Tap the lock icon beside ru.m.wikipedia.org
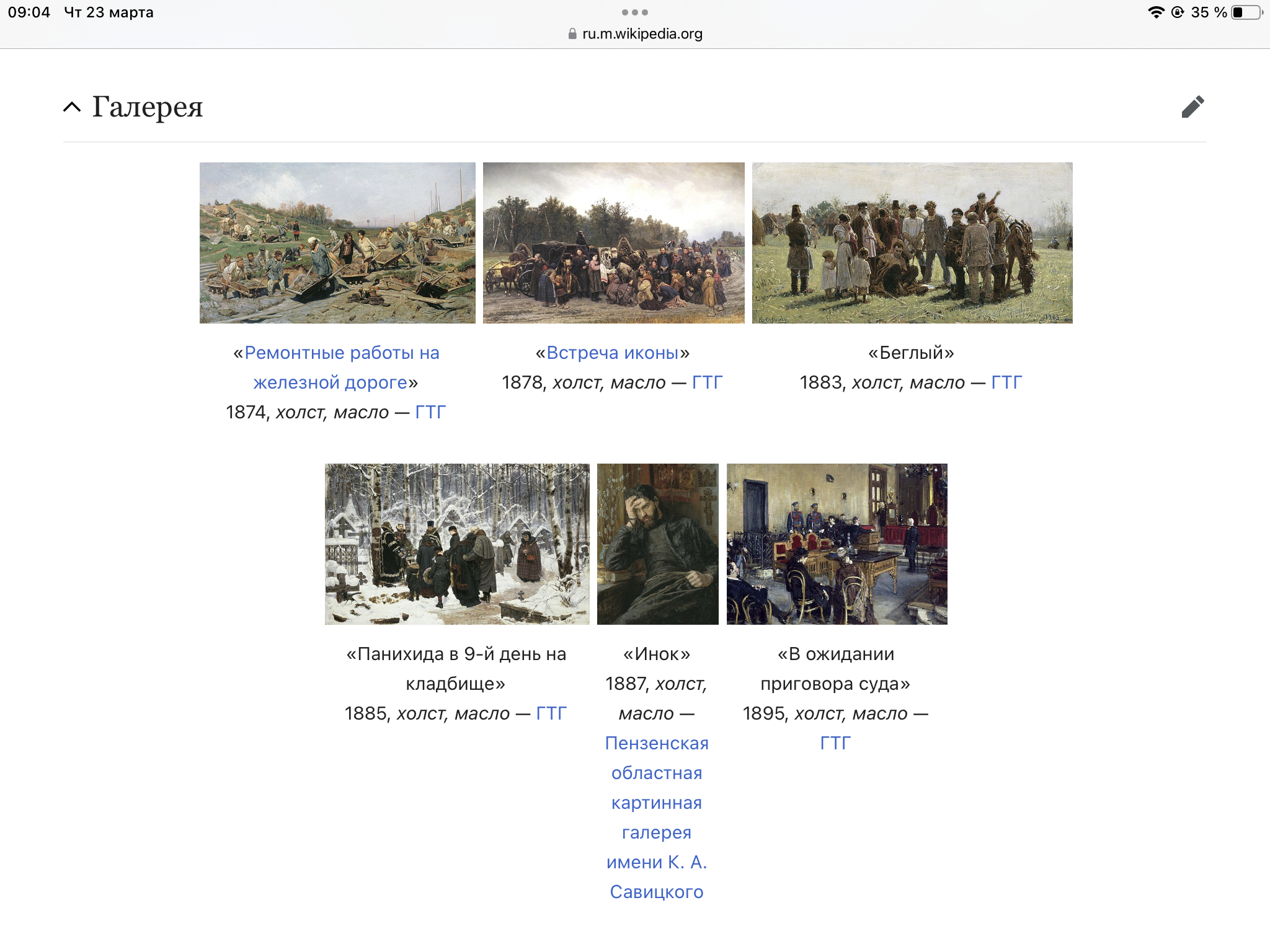 (x=572, y=34)
